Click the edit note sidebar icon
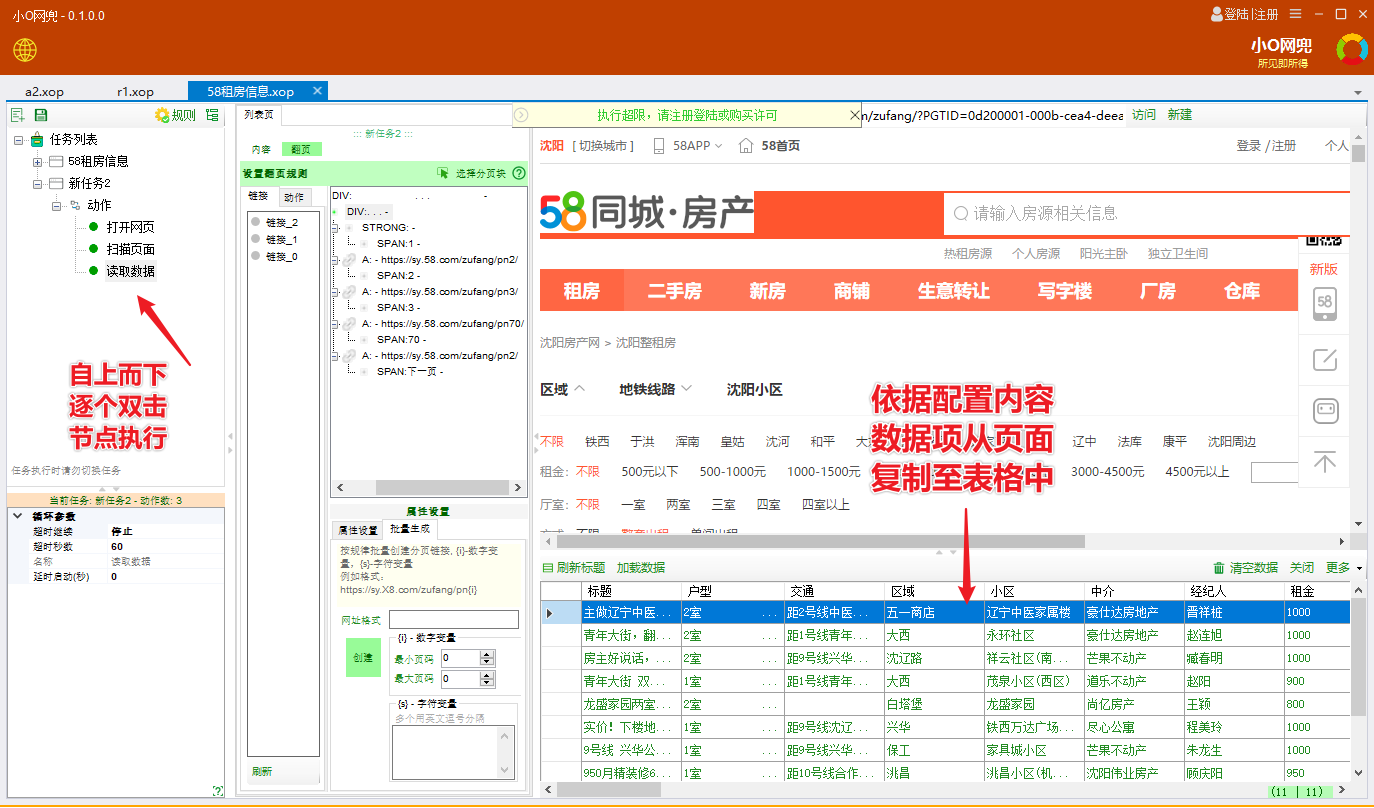1374x808 pixels. point(1324,359)
